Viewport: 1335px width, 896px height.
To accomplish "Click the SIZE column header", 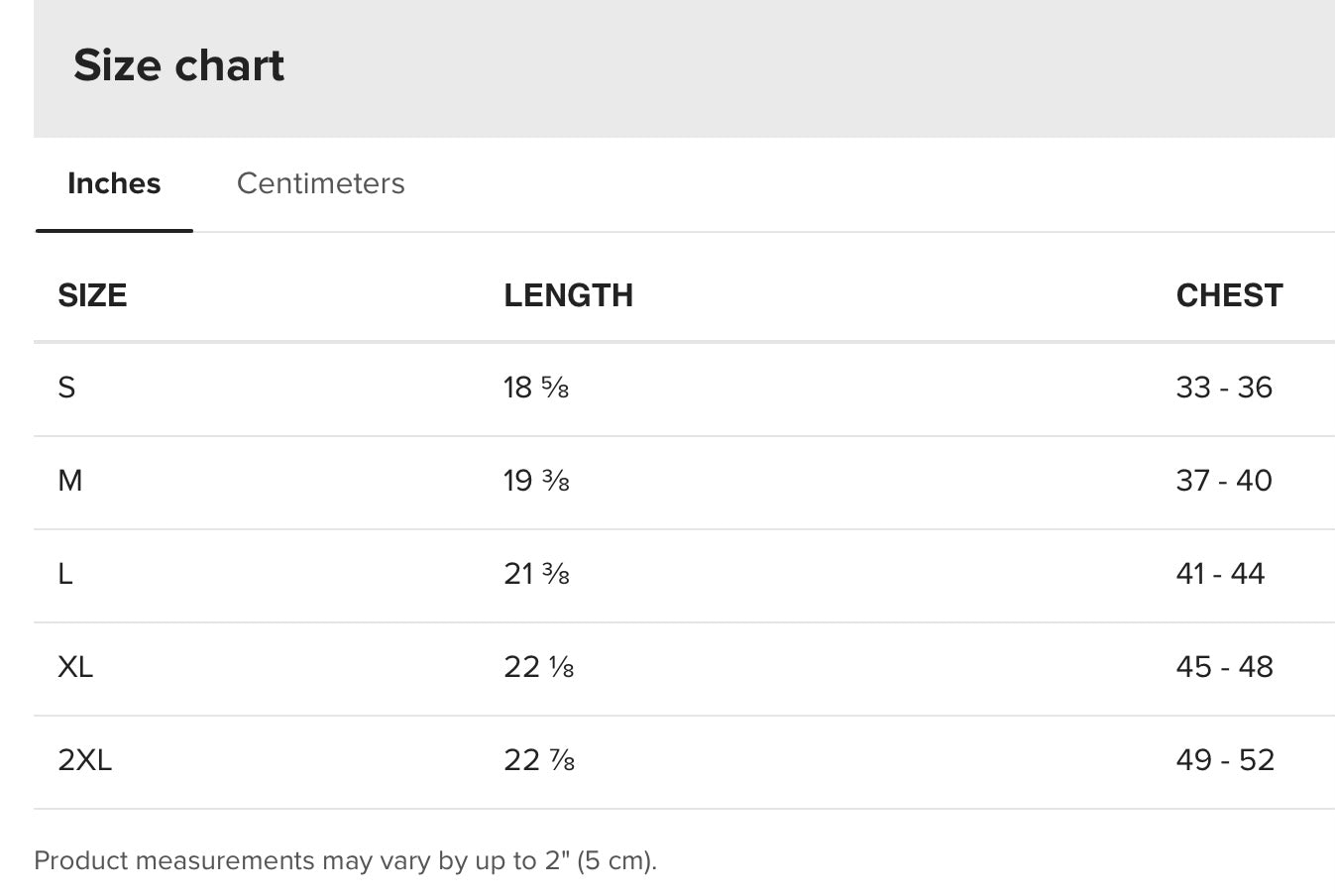I will pos(92,295).
